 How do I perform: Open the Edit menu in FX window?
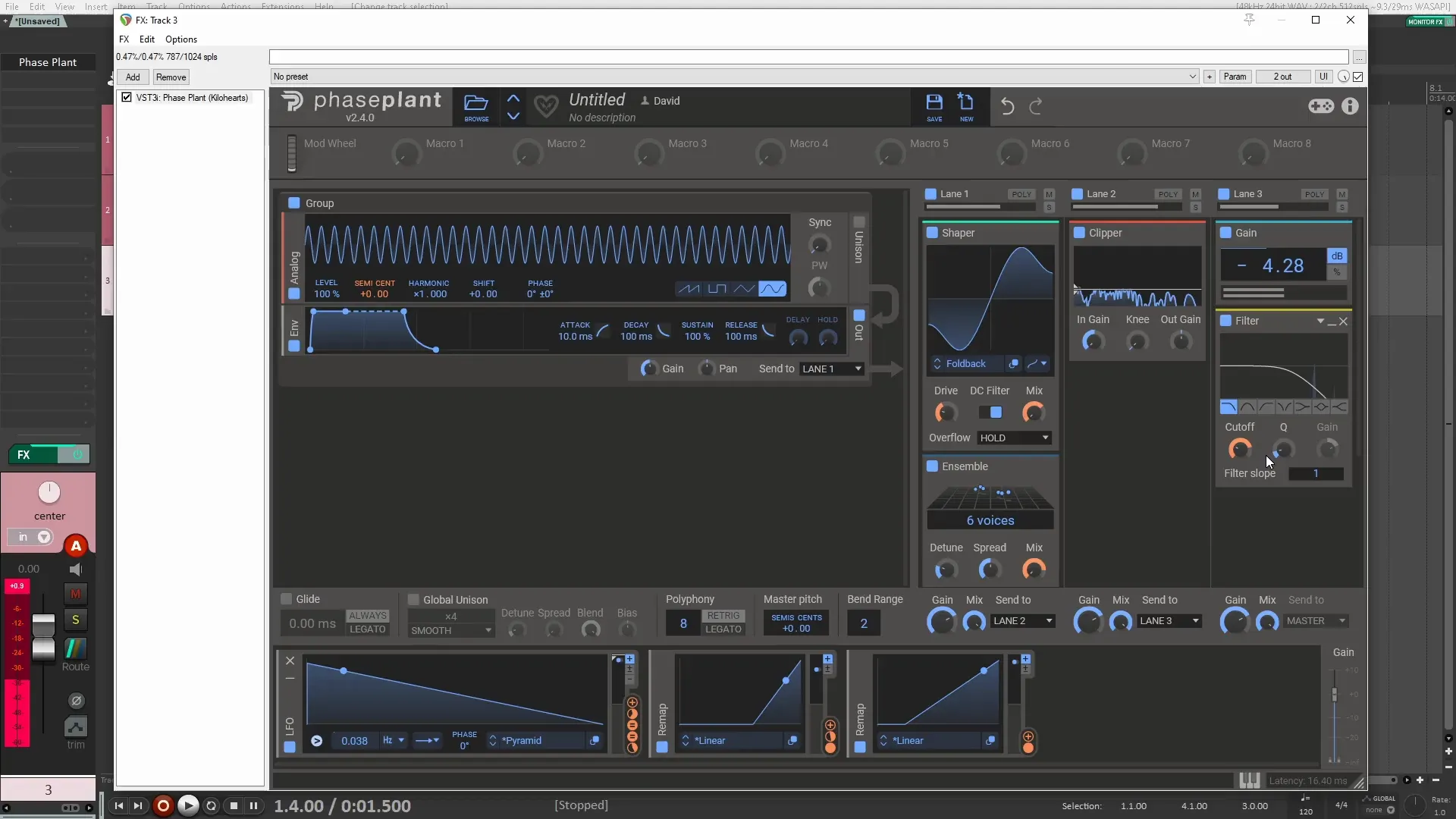[x=147, y=39]
